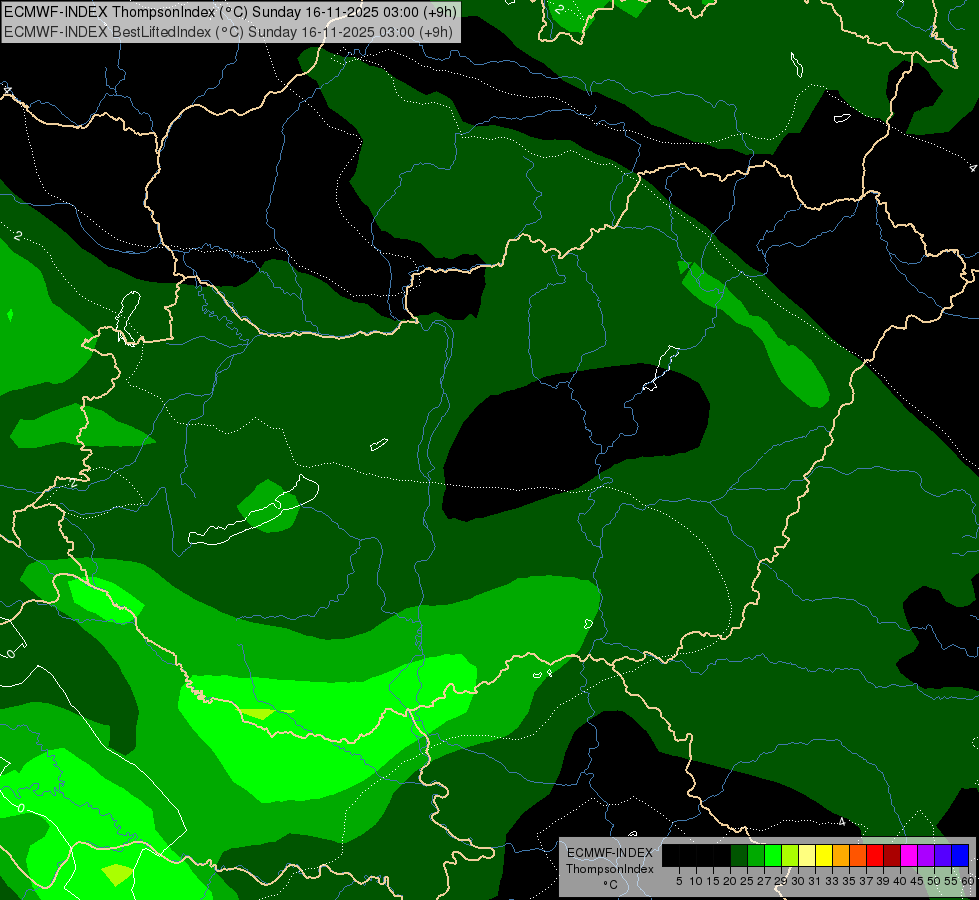Image resolution: width=979 pixels, height=900 pixels.
Task: Click the legend label 'ECMWF-INDEX'
Action: pos(610,853)
